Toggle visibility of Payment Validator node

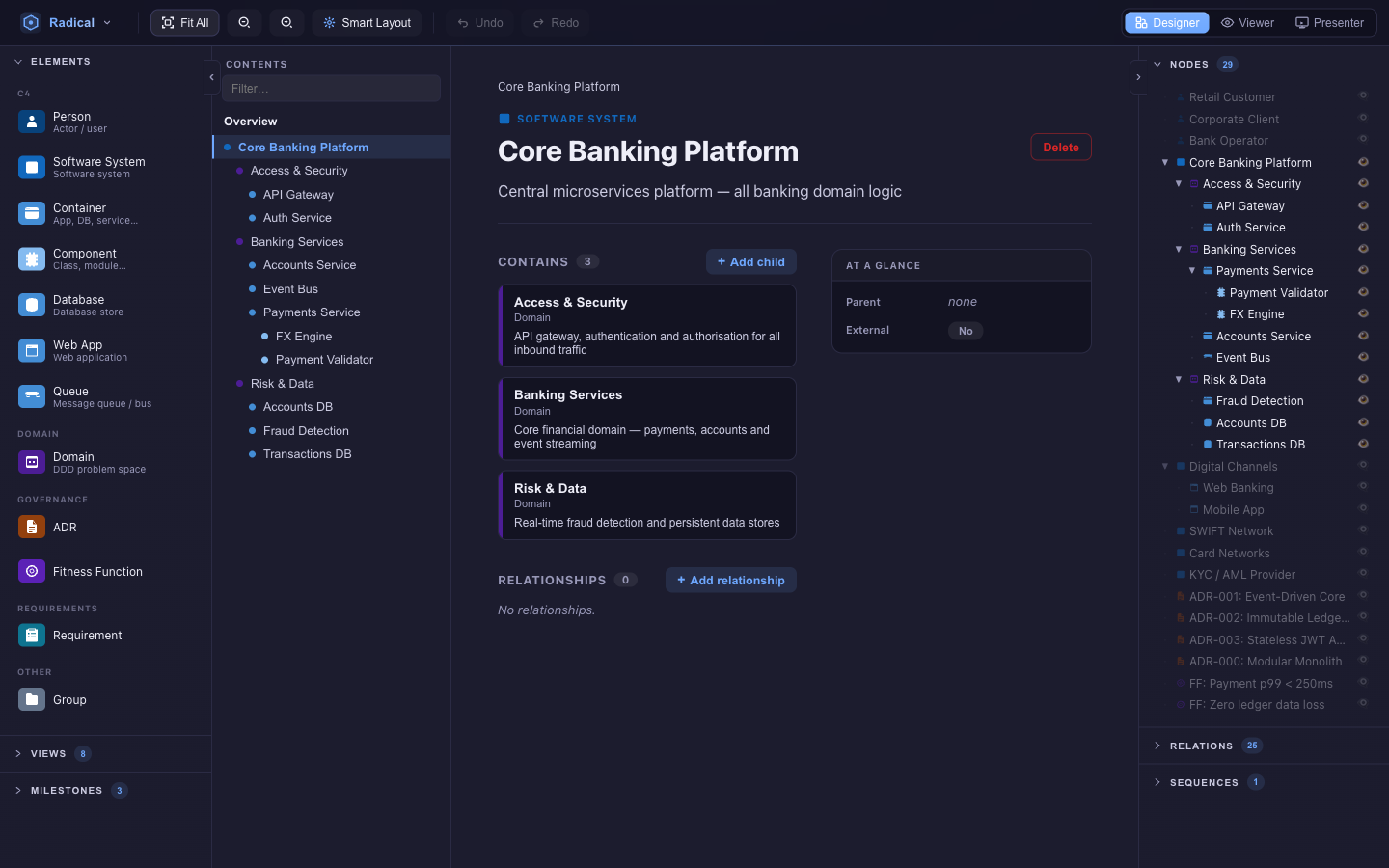click(1363, 292)
